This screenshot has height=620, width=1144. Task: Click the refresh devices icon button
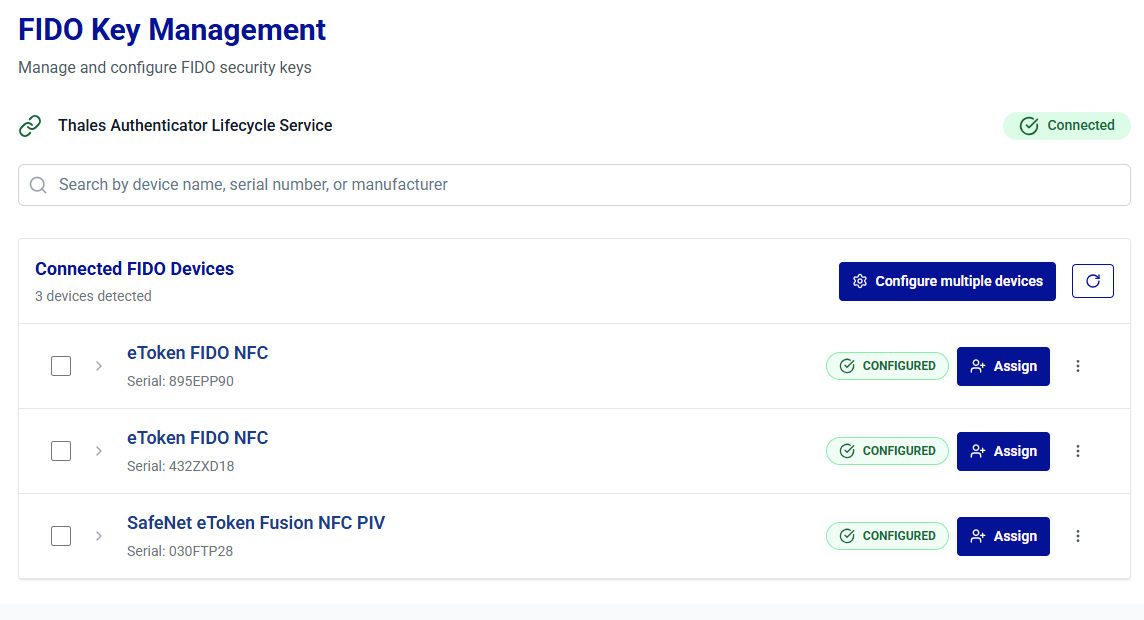(1092, 281)
